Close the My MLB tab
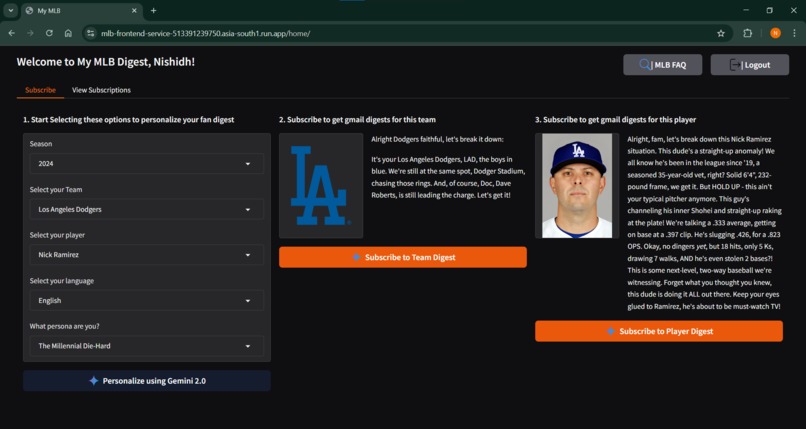This screenshot has width=806, height=429. click(135, 10)
